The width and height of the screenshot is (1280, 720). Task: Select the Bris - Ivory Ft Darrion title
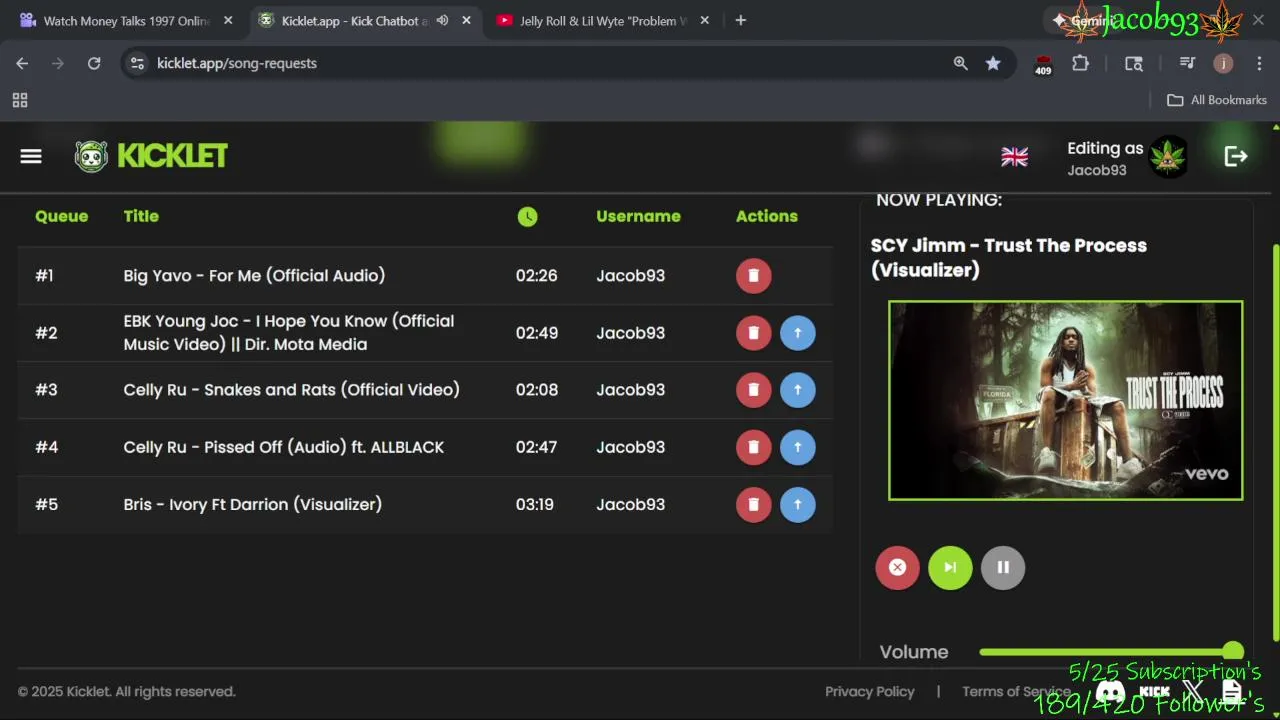(253, 505)
